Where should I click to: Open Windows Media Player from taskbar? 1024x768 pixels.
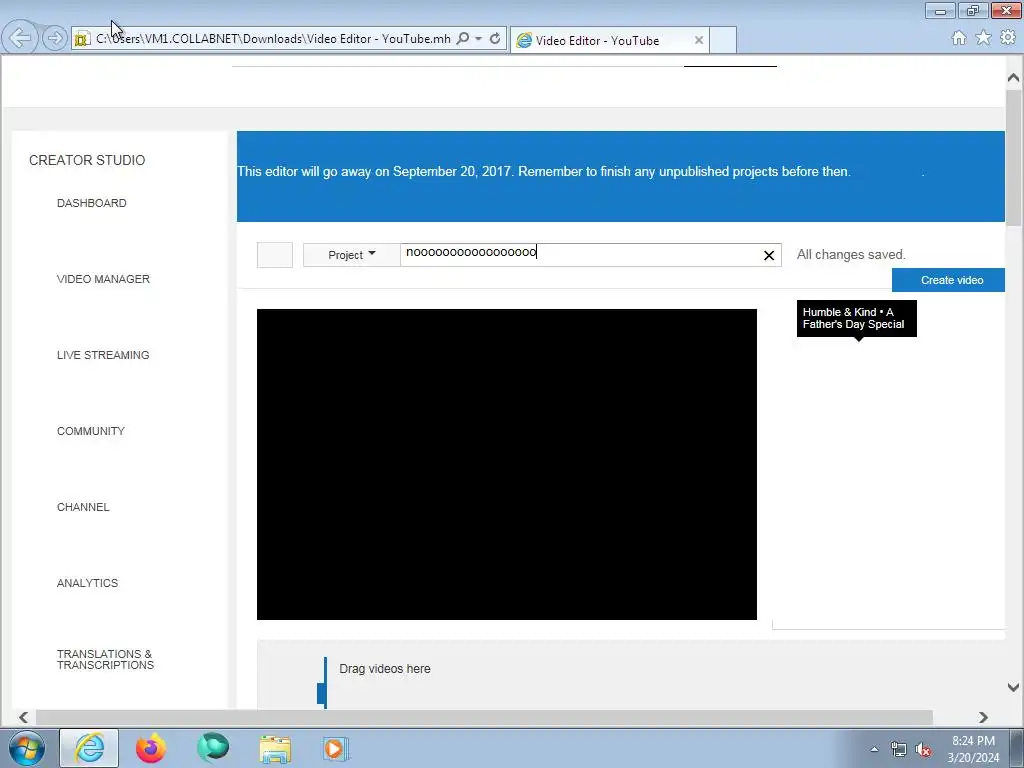point(336,748)
